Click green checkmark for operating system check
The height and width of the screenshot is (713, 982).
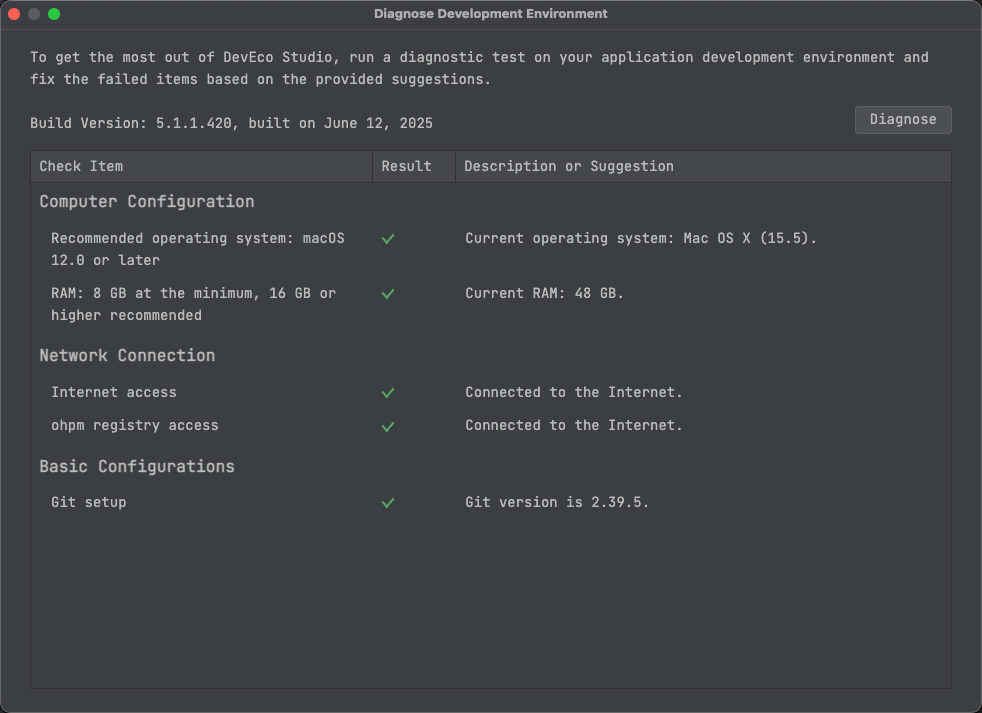pos(388,239)
